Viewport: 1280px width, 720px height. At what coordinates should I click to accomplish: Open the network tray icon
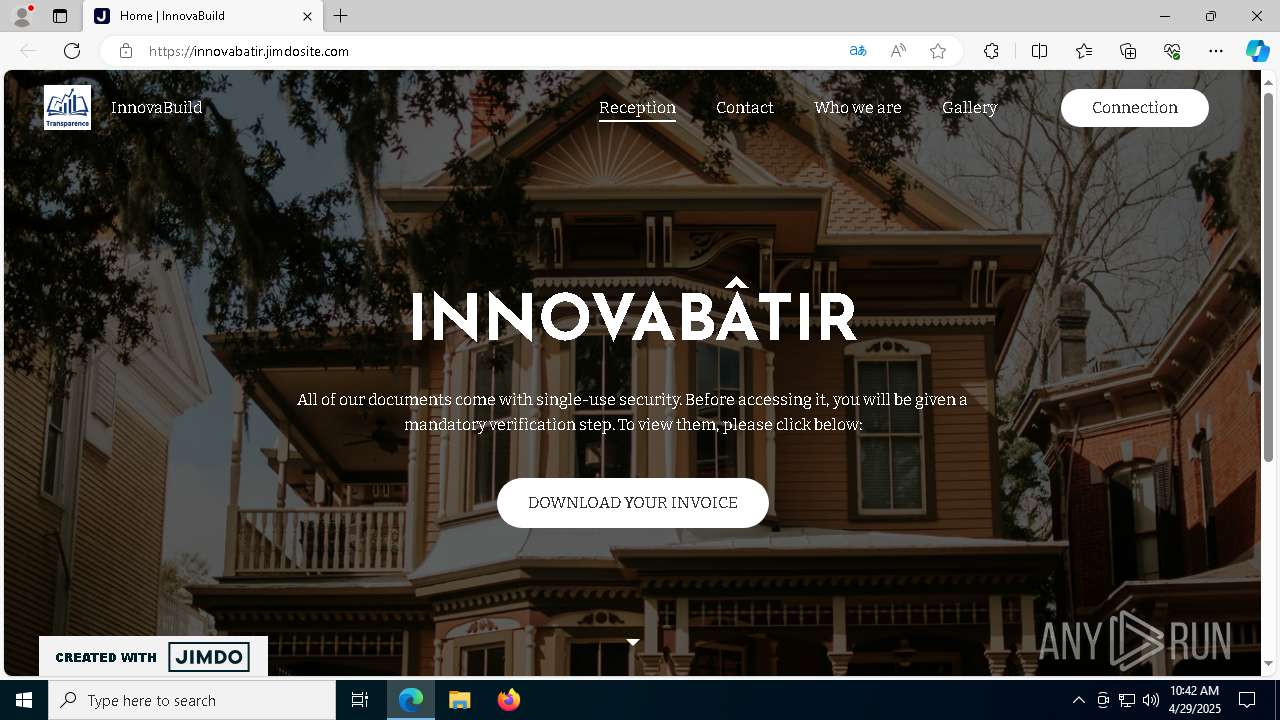(1127, 700)
